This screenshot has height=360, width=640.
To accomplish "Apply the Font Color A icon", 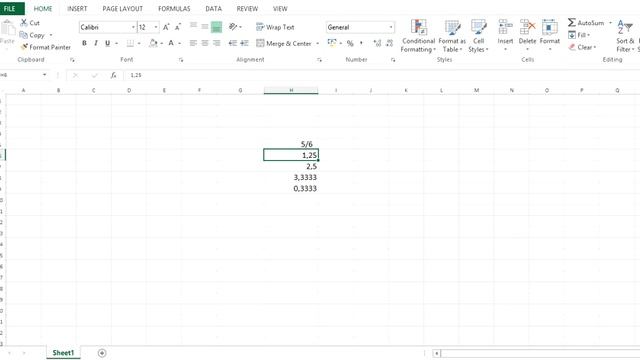I will tap(171, 43).
